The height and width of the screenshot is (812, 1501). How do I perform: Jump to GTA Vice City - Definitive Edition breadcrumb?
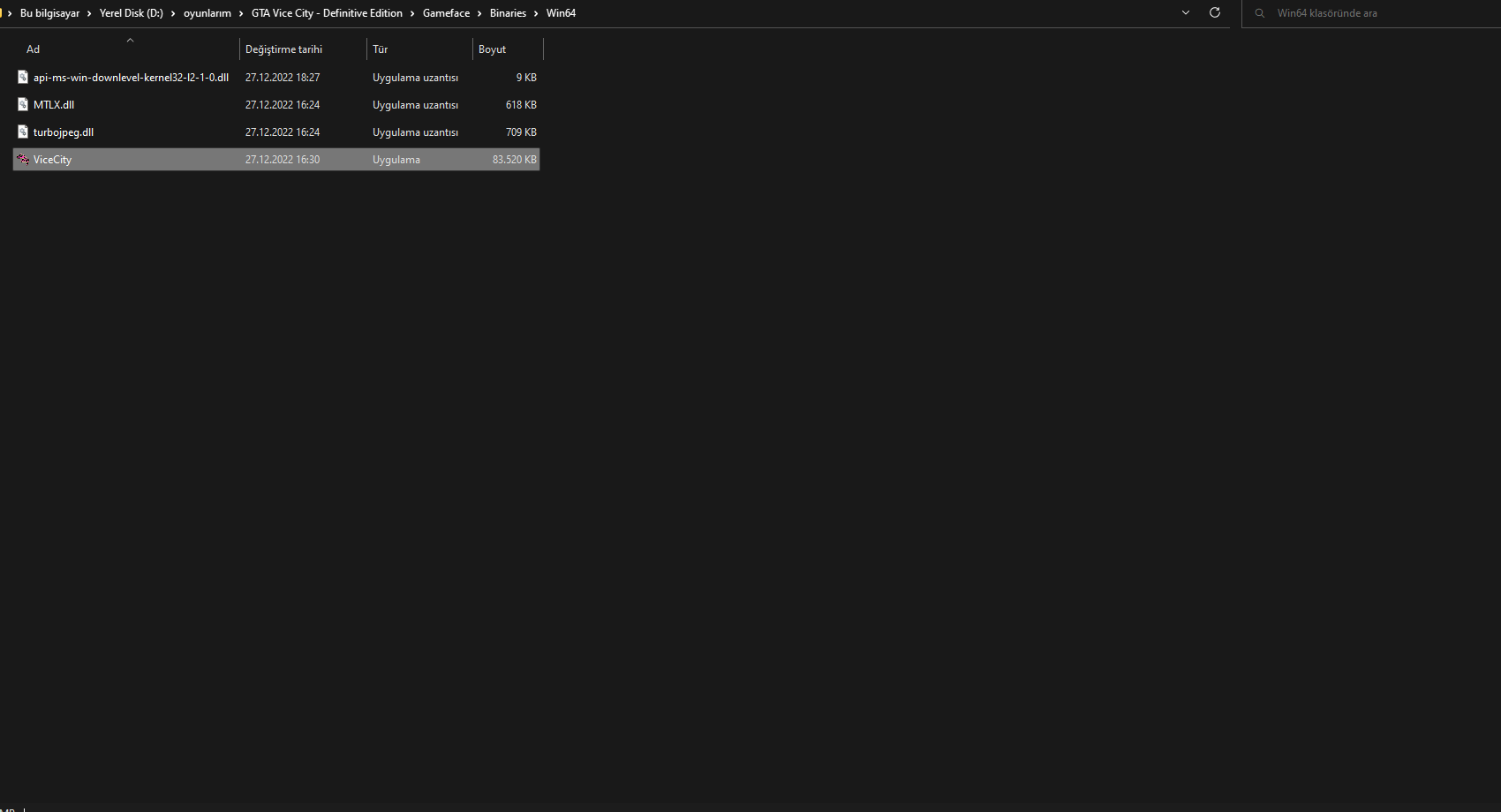pyautogui.click(x=327, y=13)
